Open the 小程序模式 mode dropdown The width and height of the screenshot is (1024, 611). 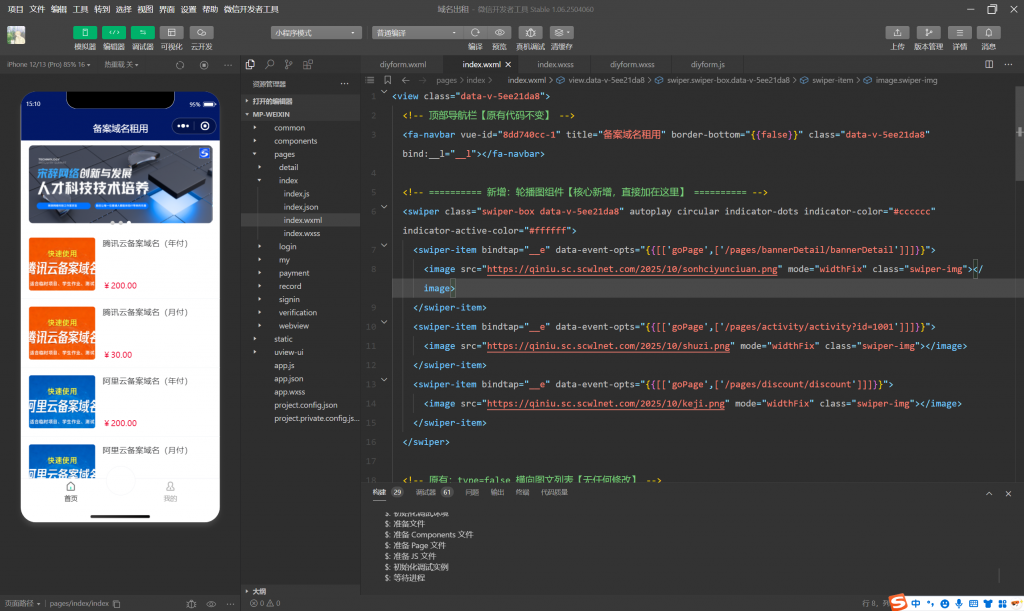[315, 33]
